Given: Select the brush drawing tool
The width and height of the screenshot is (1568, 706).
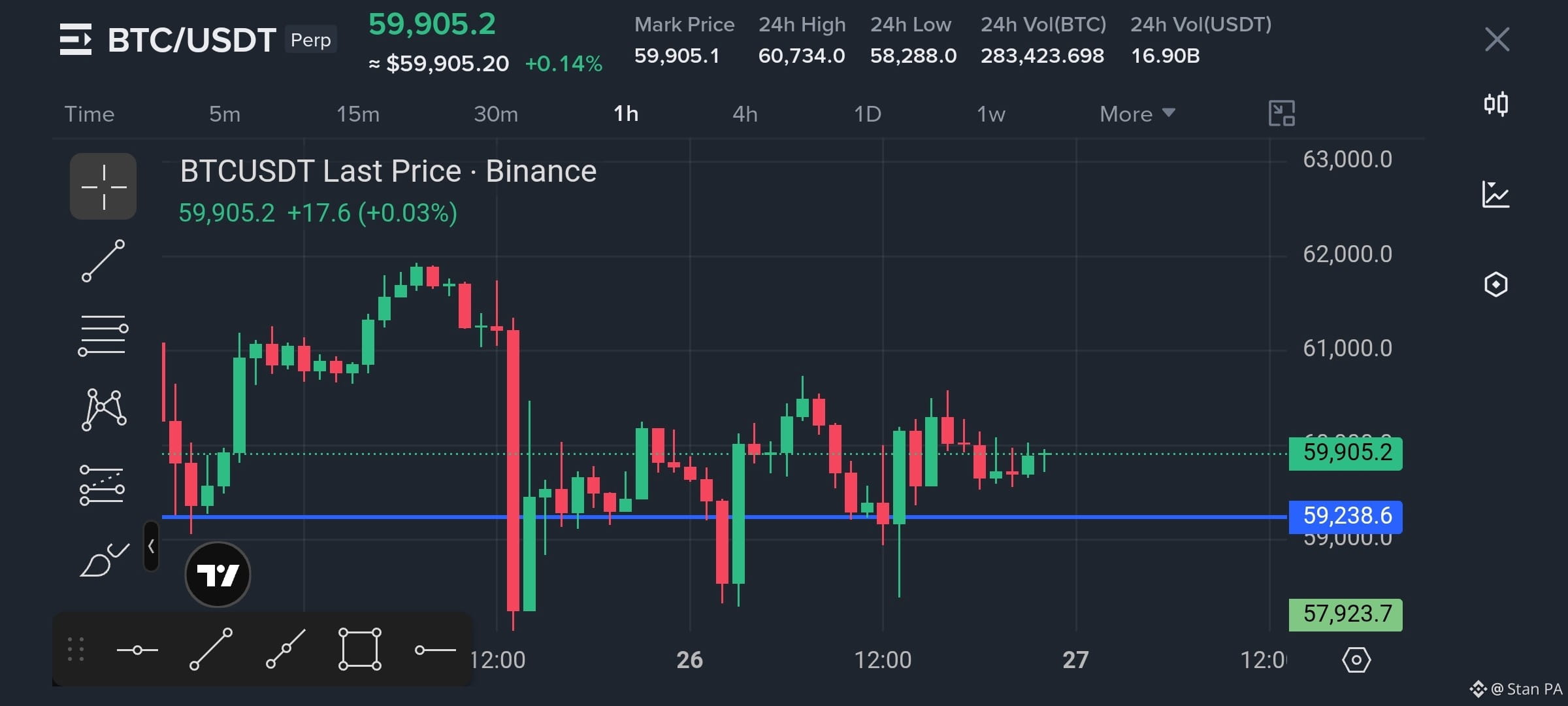Looking at the screenshot, I should [105, 560].
